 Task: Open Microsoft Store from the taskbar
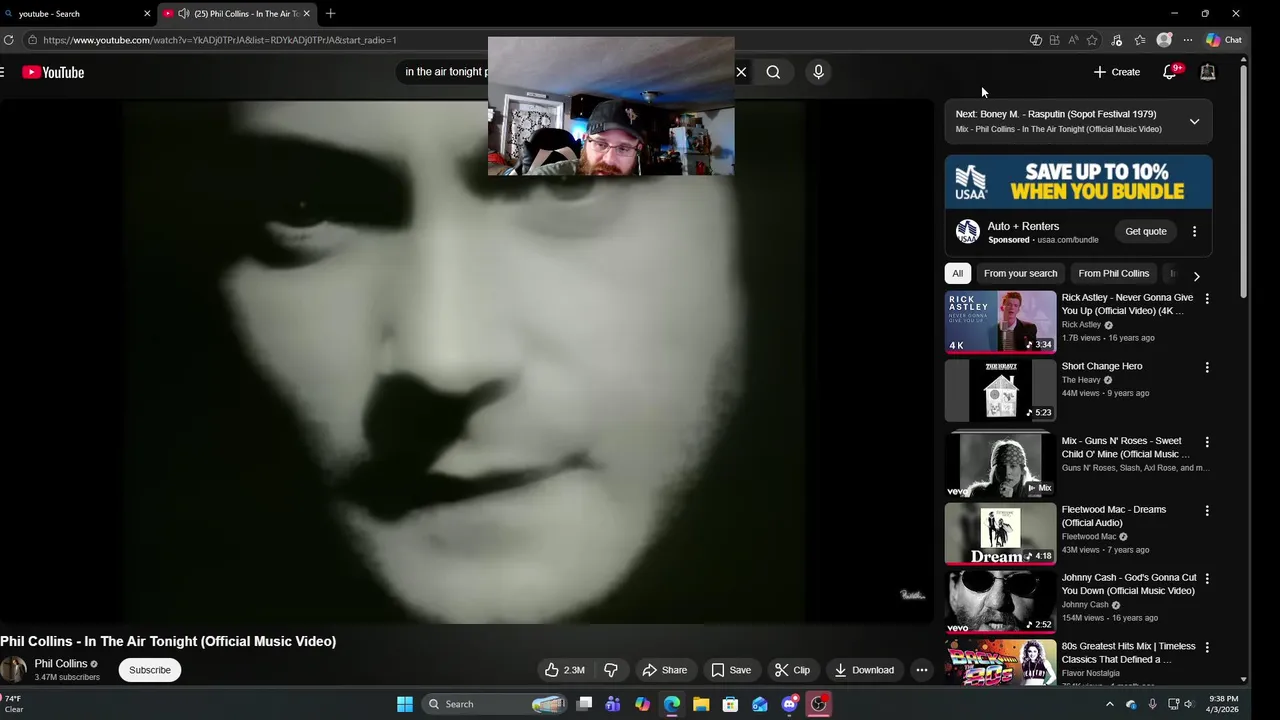(x=731, y=704)
